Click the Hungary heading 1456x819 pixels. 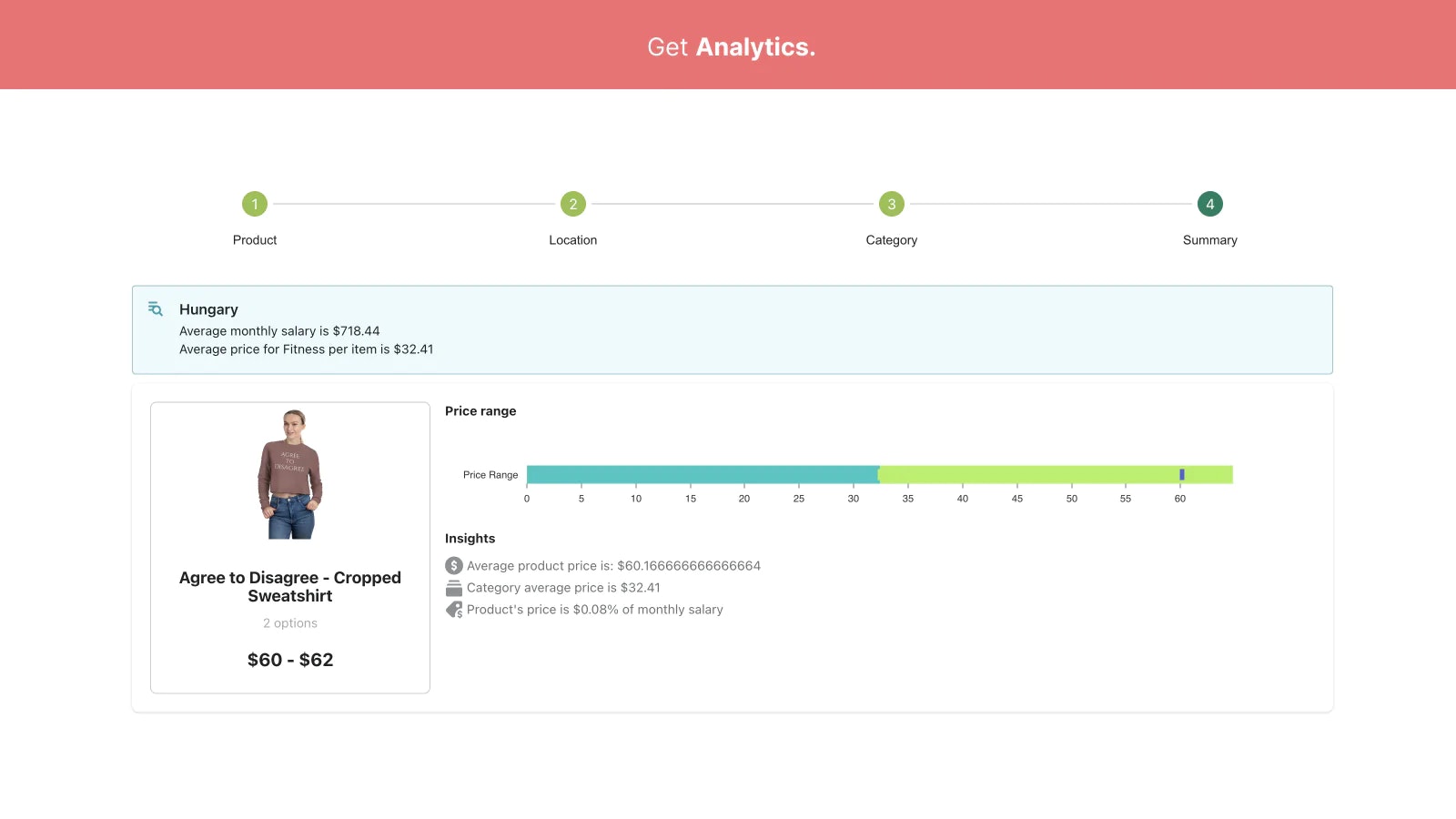[208, 309]
